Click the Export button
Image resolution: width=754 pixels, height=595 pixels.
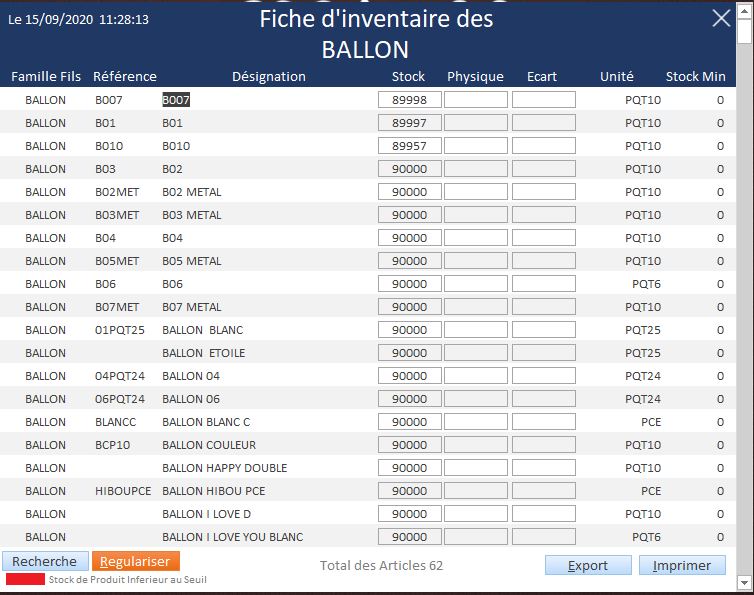click(x=588, y=565)
